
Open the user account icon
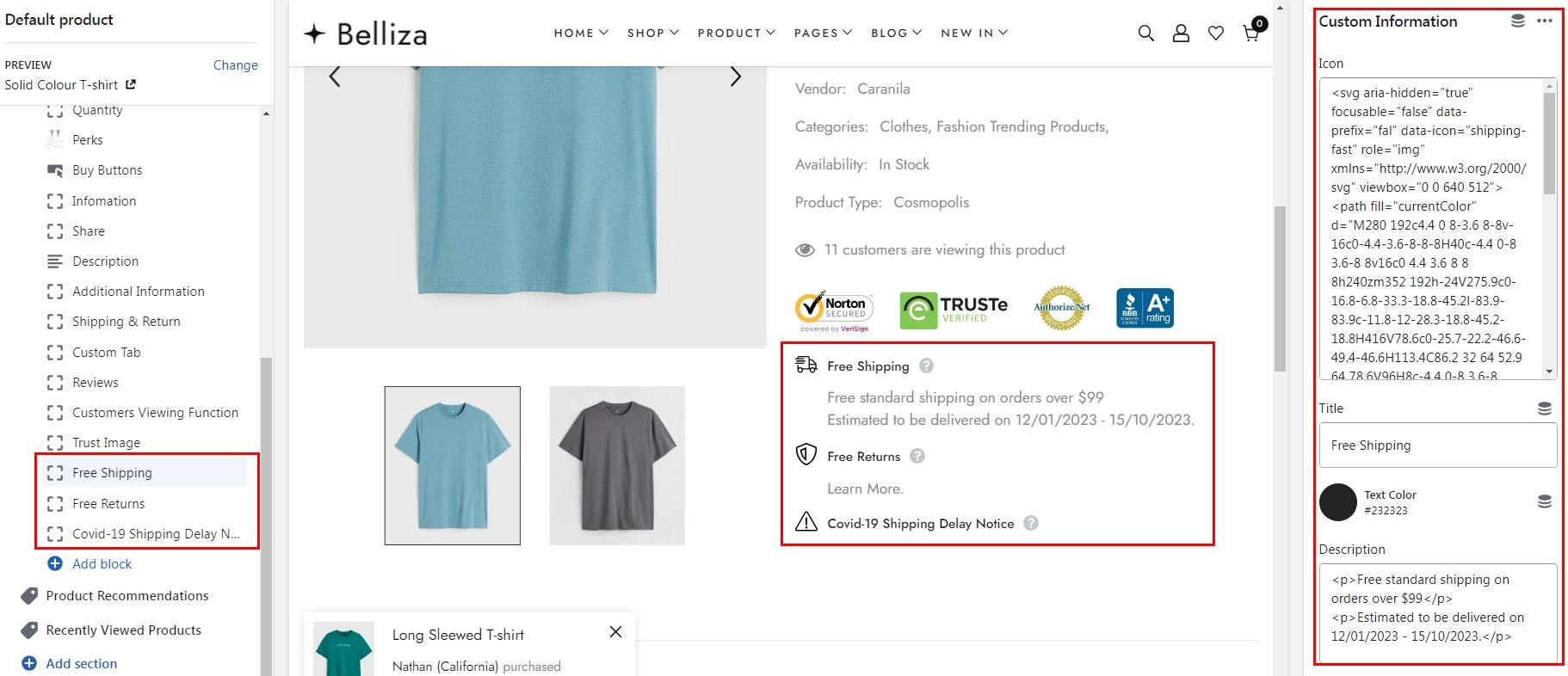[1181, 34]
